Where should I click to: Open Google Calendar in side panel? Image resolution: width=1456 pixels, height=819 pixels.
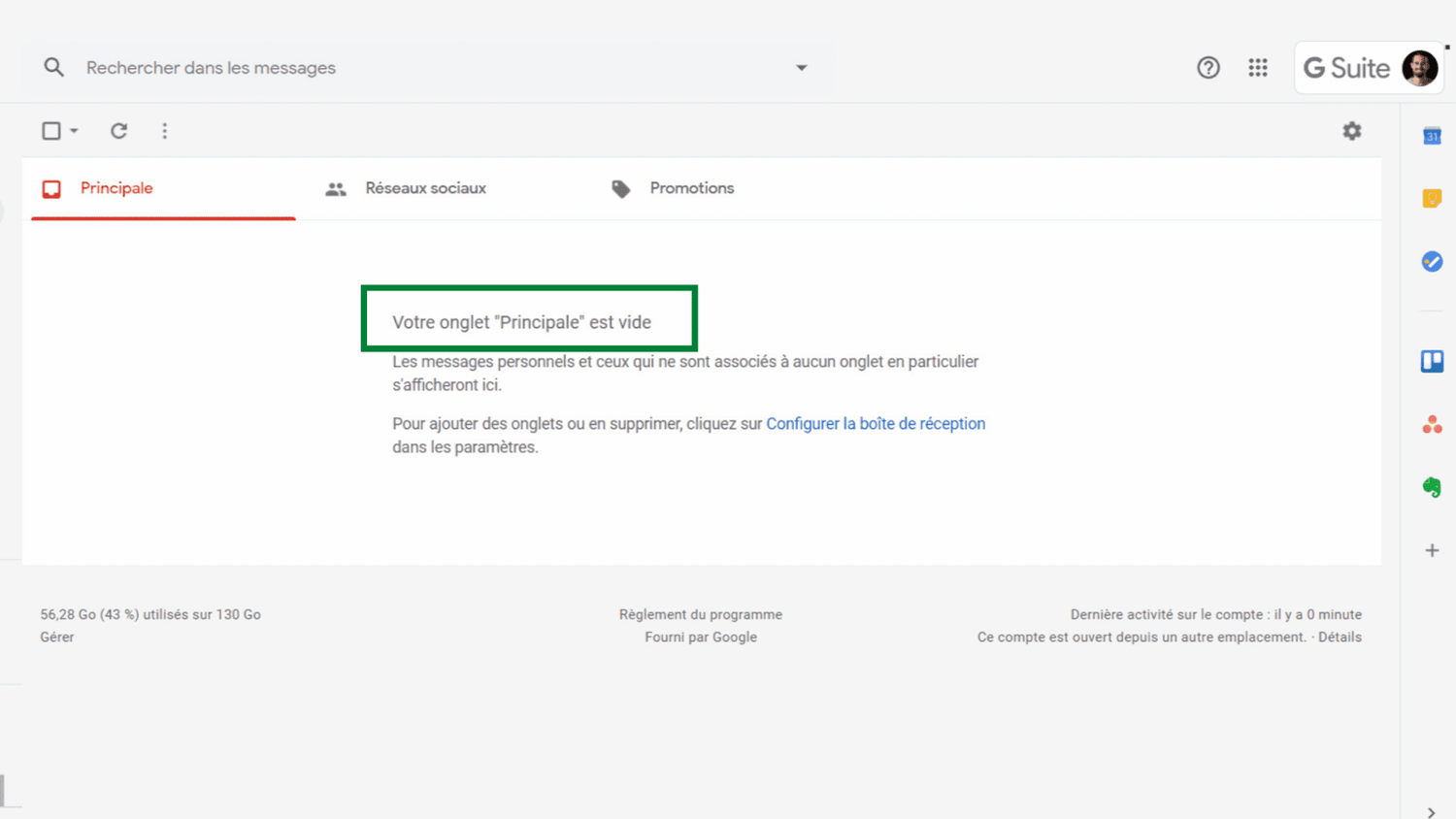pos(1432,137)
